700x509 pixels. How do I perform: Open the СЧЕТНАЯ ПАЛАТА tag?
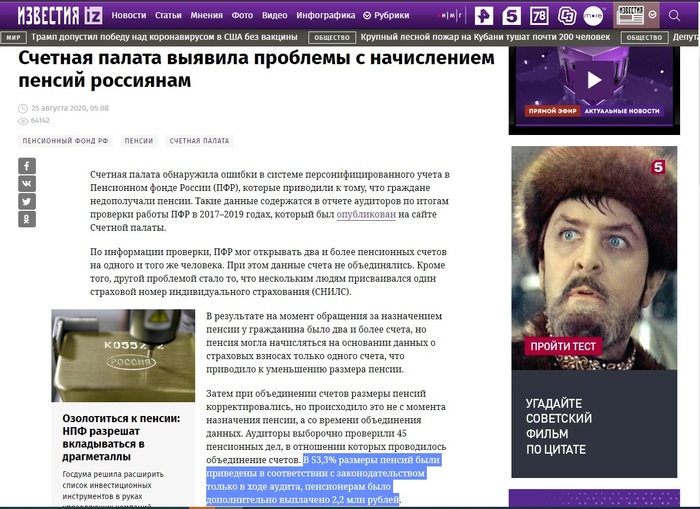(199, 141)
